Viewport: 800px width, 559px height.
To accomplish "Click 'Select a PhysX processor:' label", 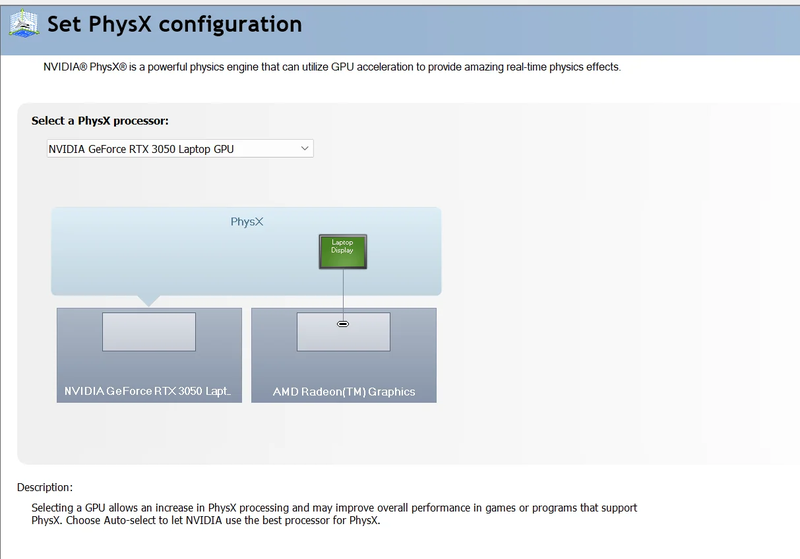I will [100, 121].
